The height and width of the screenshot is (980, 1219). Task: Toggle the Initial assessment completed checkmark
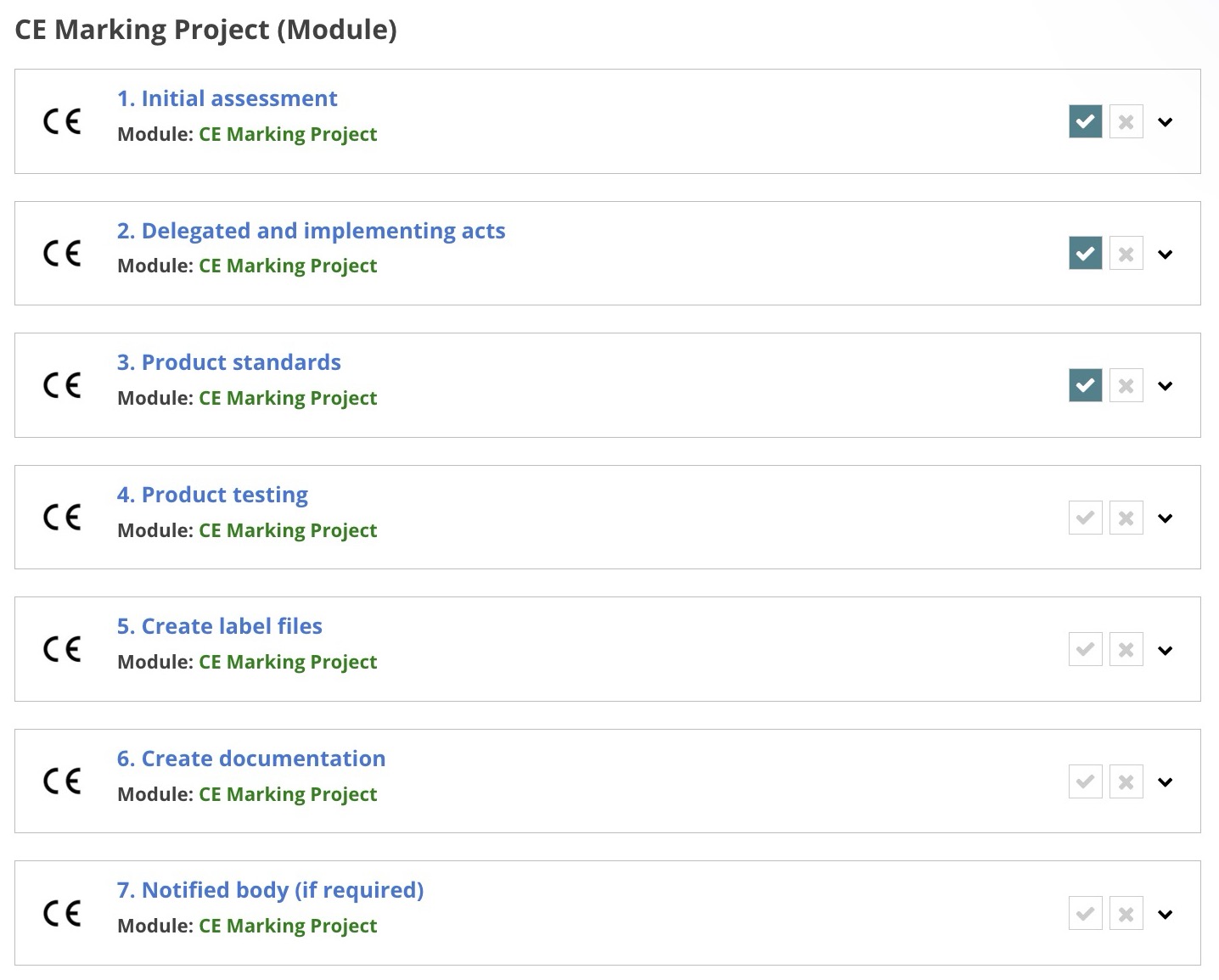point(1085,121)
